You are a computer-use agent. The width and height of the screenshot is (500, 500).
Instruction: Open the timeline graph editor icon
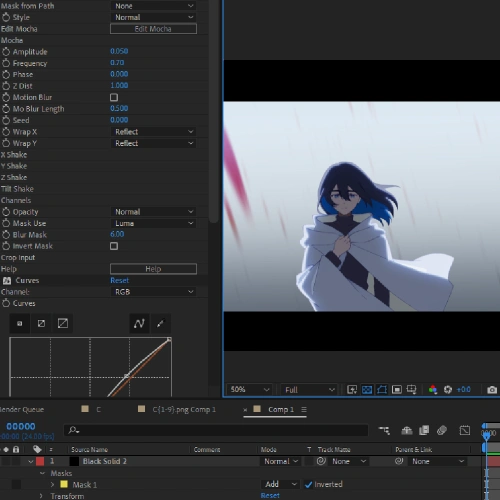coord(465,430)
